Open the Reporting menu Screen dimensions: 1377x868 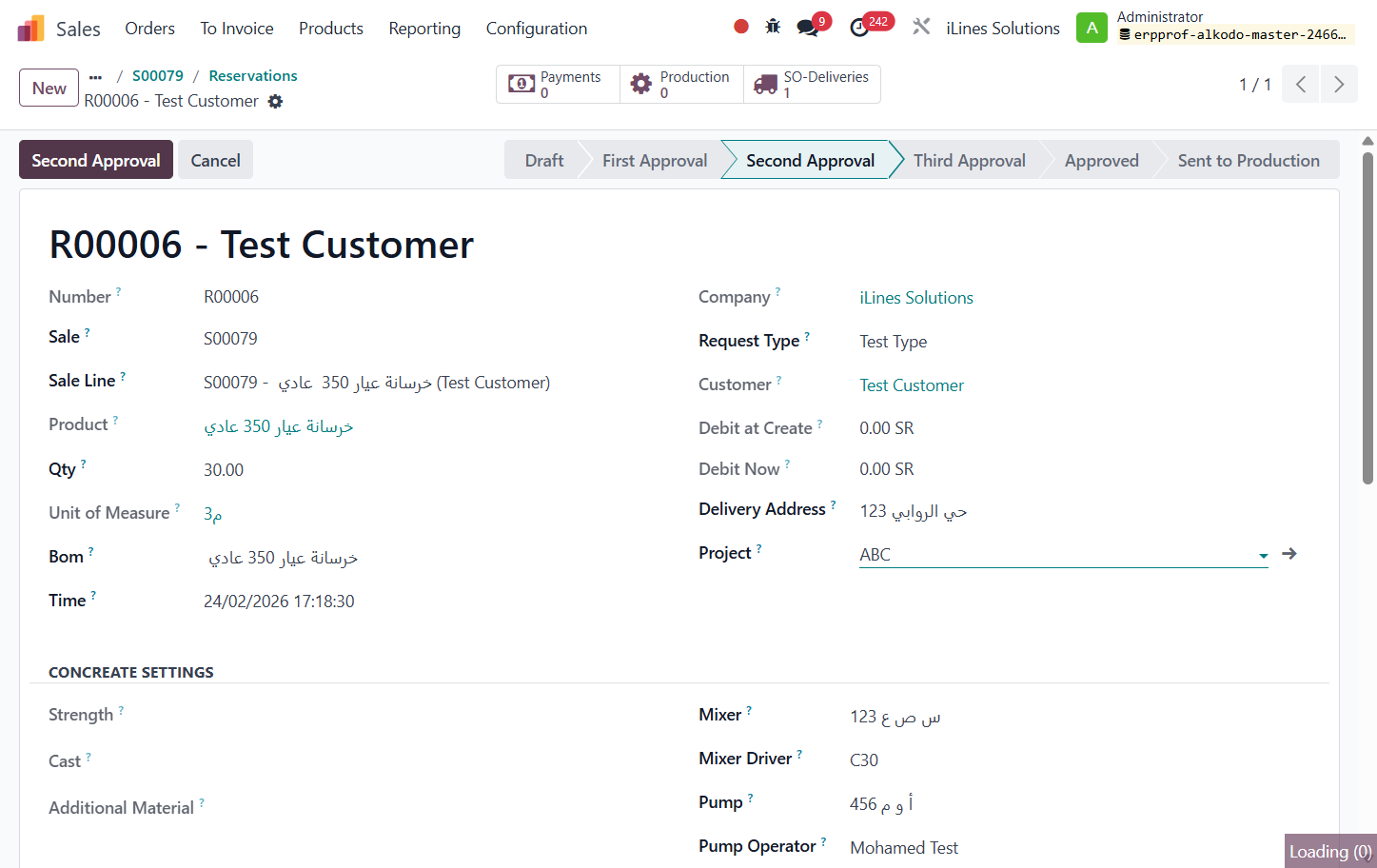[x=424, y=29]
